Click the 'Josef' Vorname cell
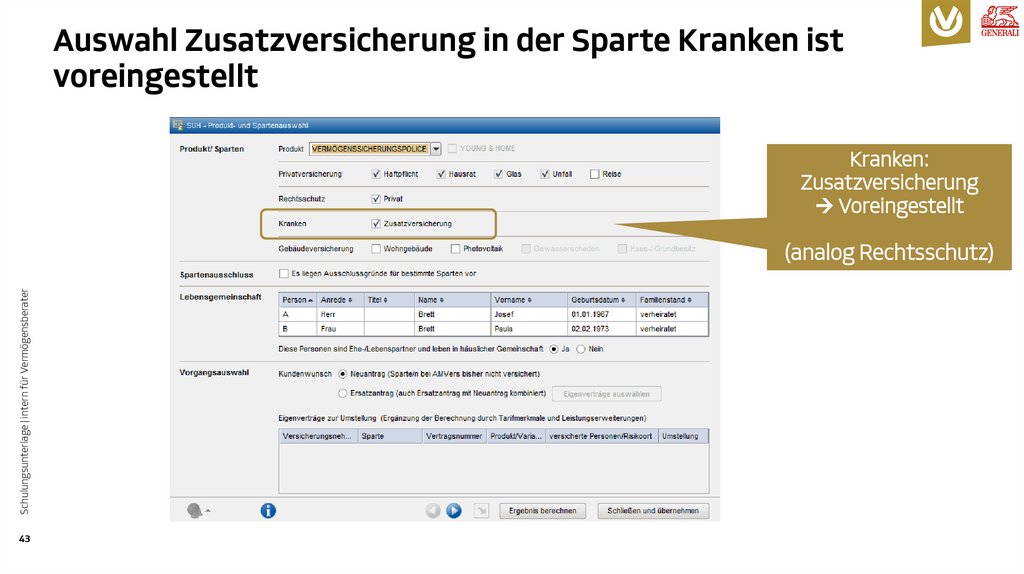1024x574 pixels. tap(529, 315)
